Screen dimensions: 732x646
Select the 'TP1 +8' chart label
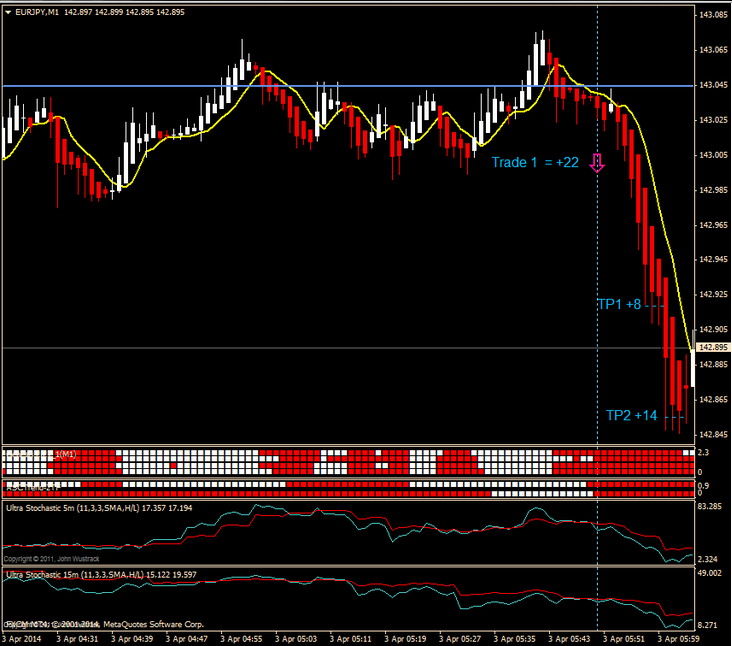(x=619, y=304)
